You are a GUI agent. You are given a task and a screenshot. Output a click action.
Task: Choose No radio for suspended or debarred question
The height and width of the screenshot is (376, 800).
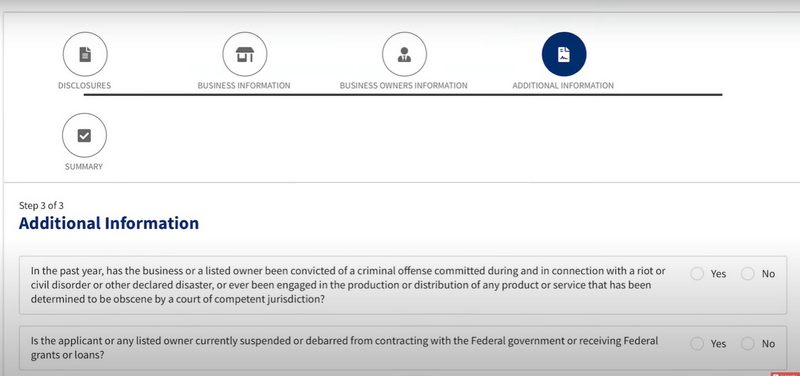click(x=747, y=344)
